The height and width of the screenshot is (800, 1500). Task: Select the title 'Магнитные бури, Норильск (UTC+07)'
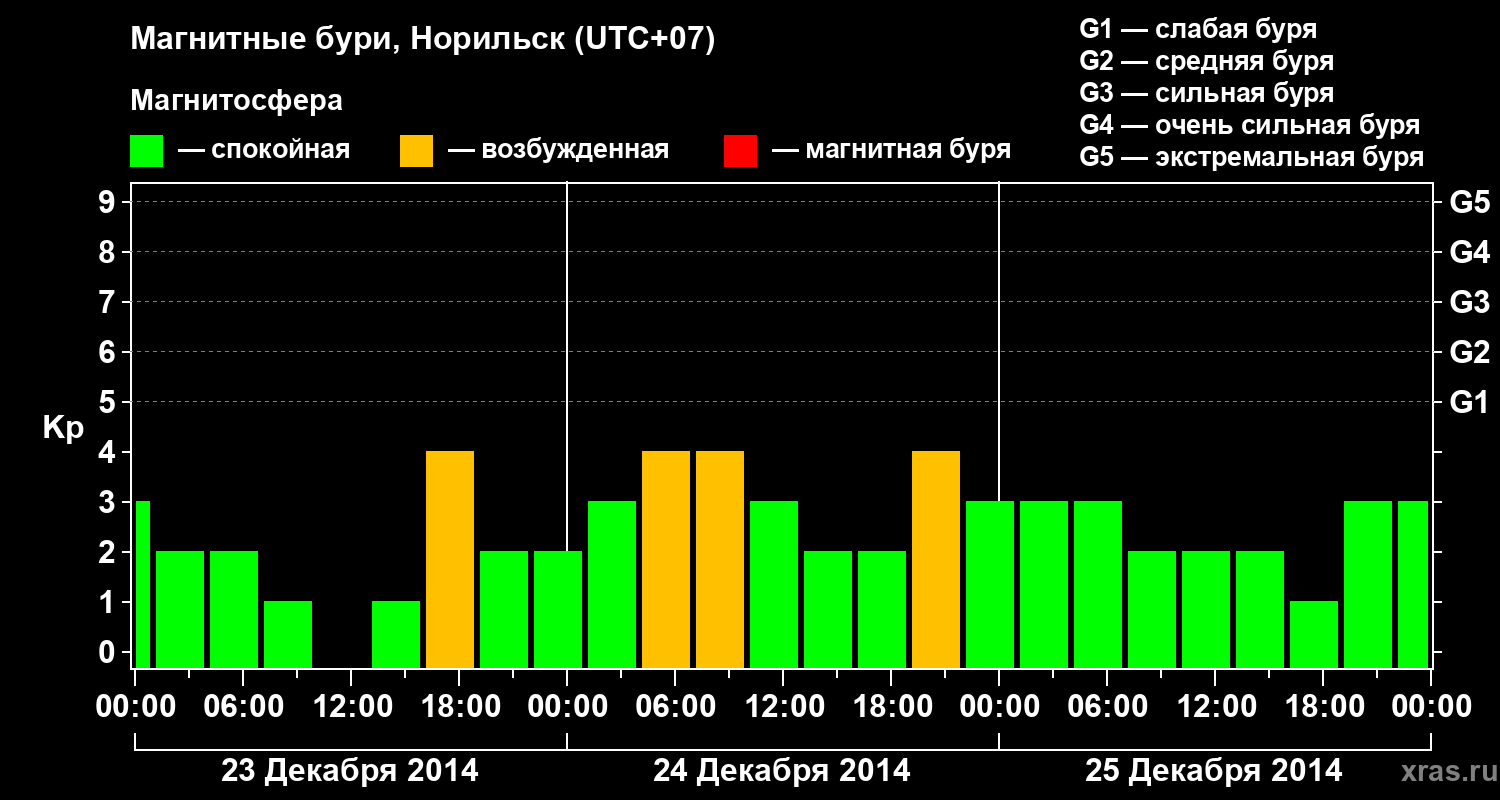click(423, 41)
